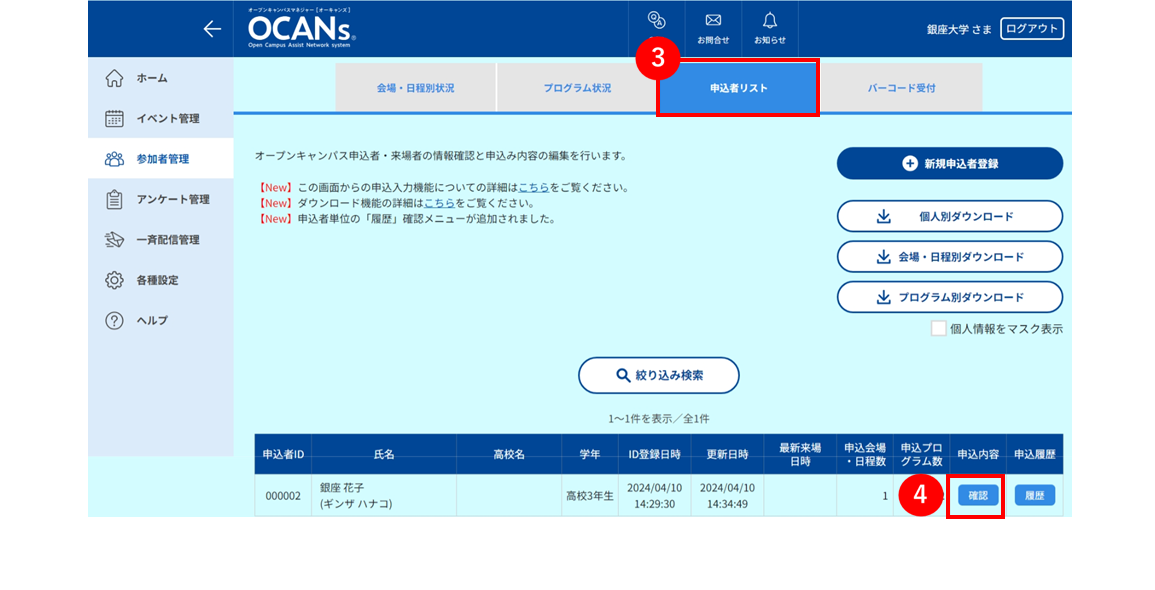Screen dimensions: 1155x590
Task: Enable 個人情報をマスク表示 checkbox
Action: click(x=938, y=329)
